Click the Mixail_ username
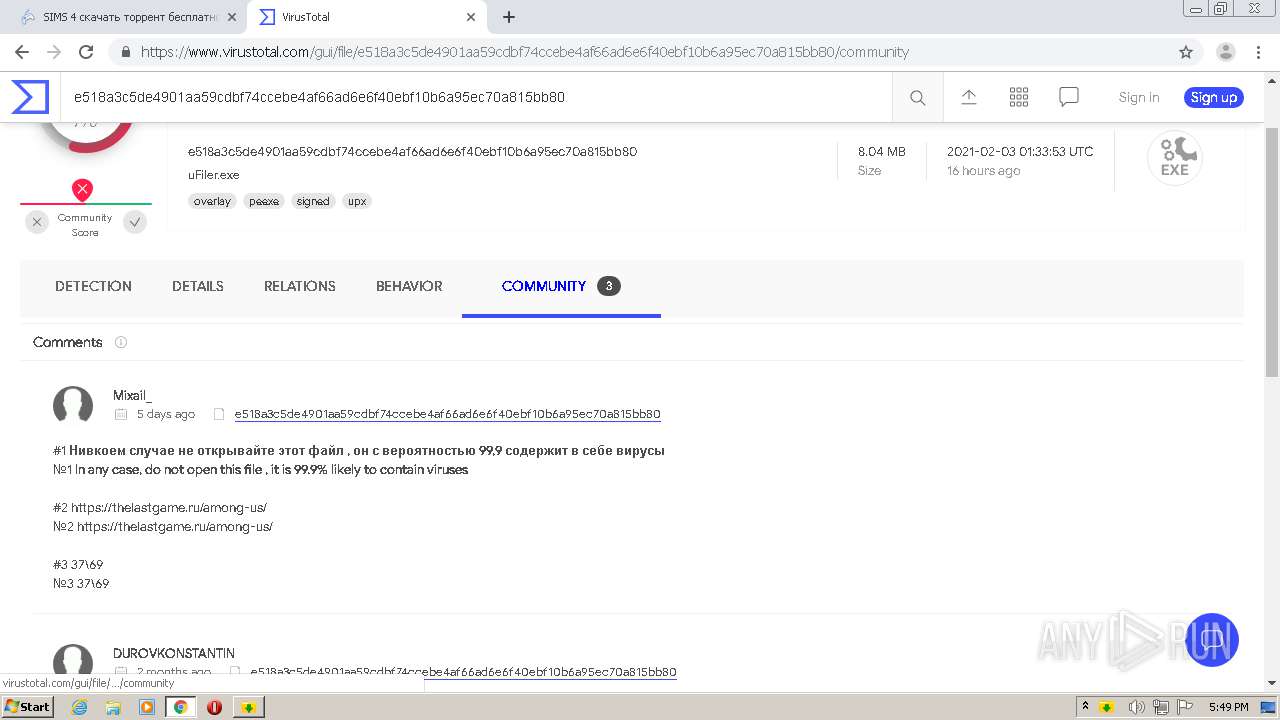Image resolution: width=1280 pixels, height=720 pixels. [132, 395]
